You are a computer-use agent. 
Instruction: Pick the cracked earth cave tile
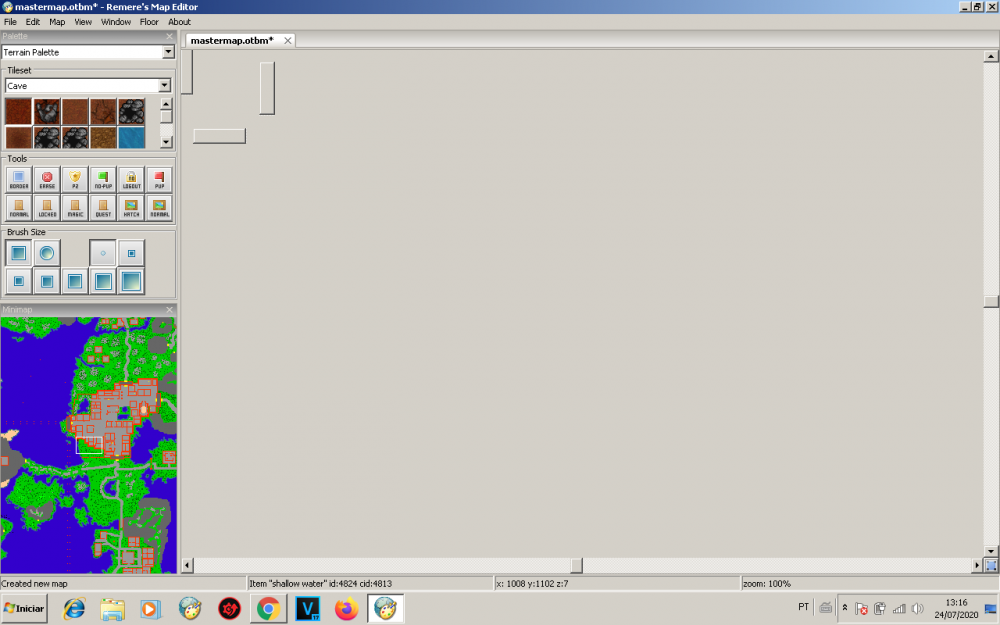tap(103, 111)
